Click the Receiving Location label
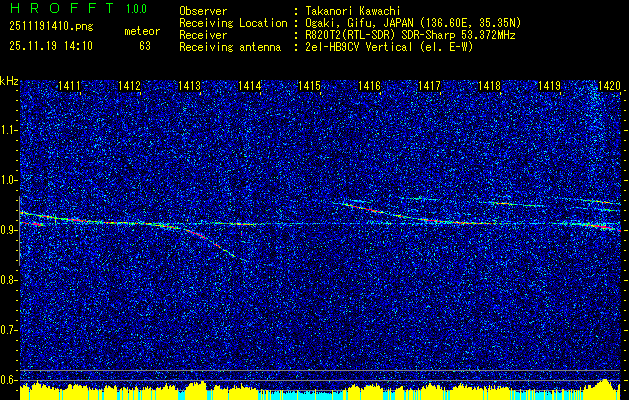 click(x=233, y=23)
